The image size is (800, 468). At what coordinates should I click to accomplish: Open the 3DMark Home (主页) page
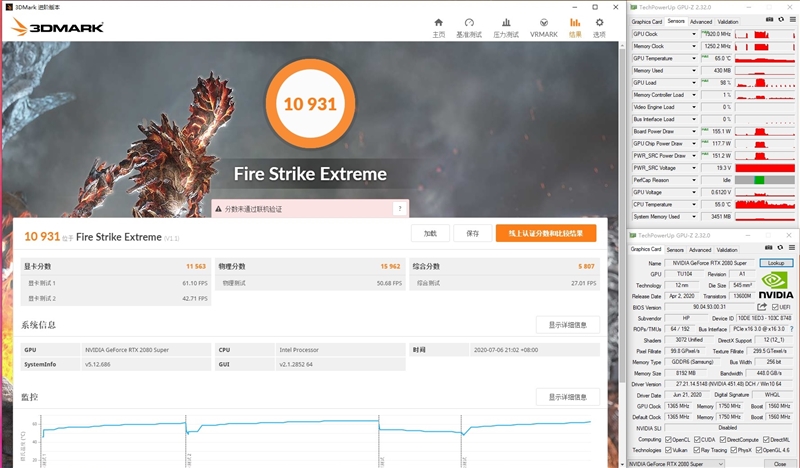coord(438,27)
